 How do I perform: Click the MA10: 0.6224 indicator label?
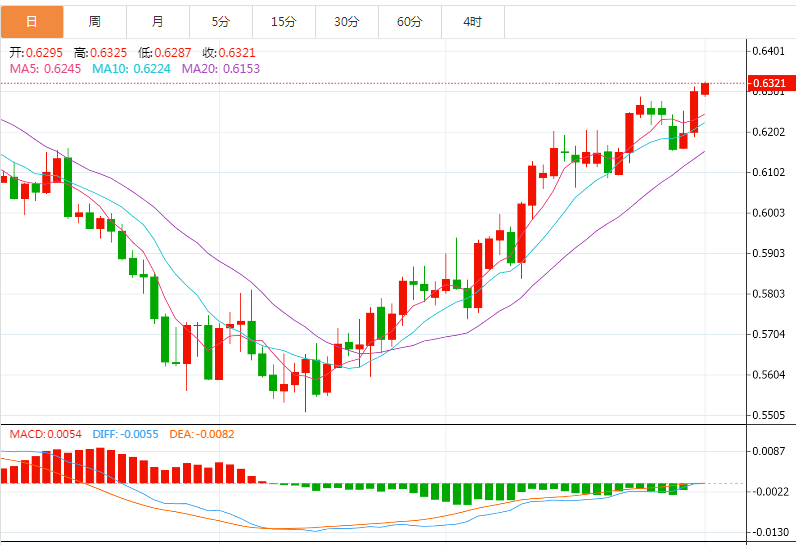[131, 69]
